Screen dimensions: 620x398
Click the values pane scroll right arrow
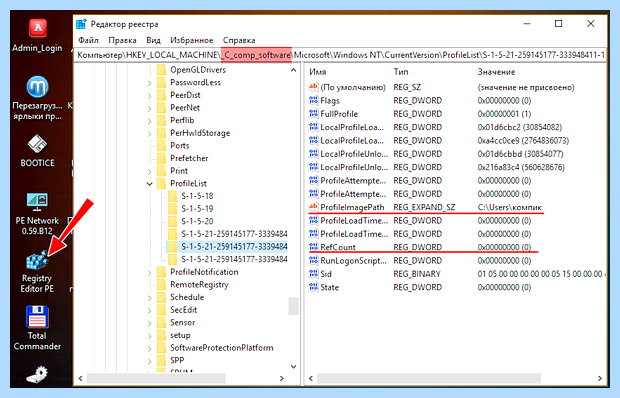point(600,378)
